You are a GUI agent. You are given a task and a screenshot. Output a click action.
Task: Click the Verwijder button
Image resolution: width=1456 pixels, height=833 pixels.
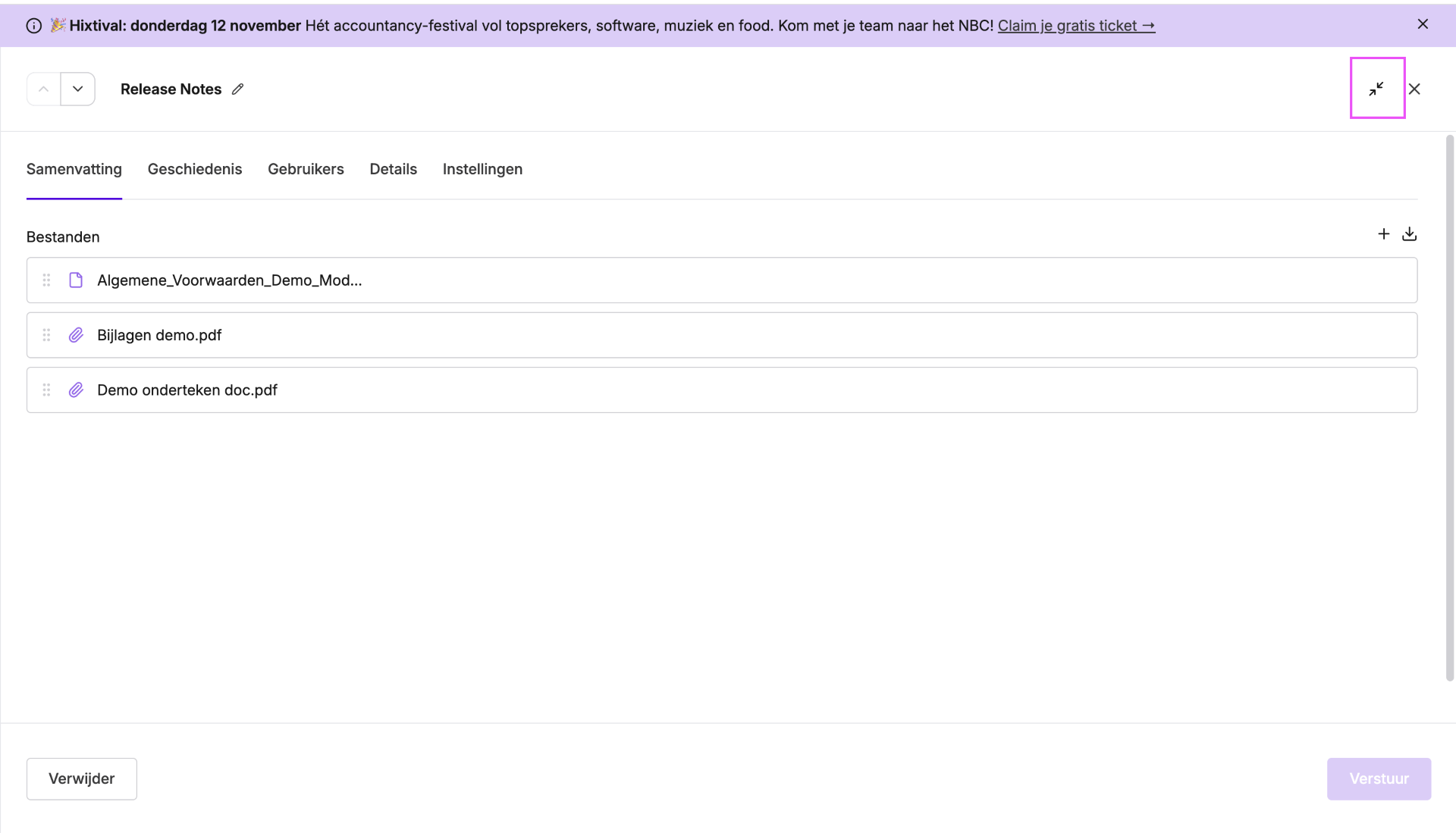pyautogui.click(x=82, y=778)
